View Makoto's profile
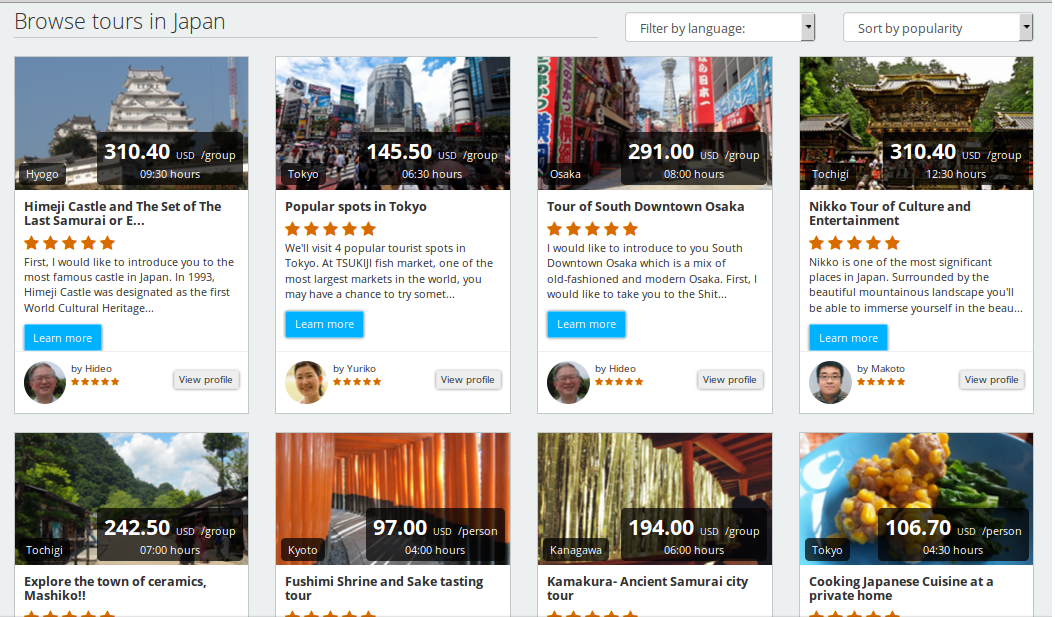Image resolution: width=1055 pixels, height=617 pixels. click(x=991, y=379)
